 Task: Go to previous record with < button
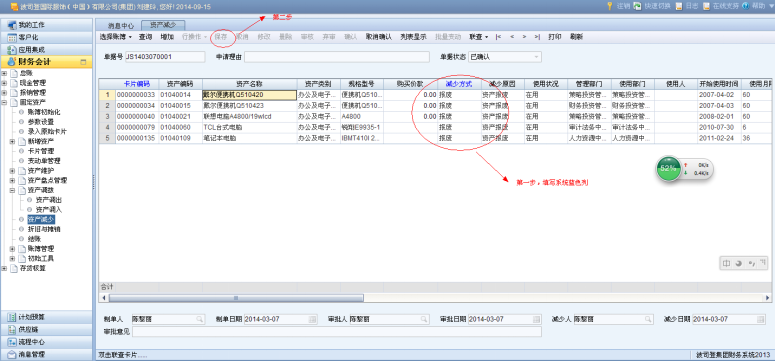(512, 37)
